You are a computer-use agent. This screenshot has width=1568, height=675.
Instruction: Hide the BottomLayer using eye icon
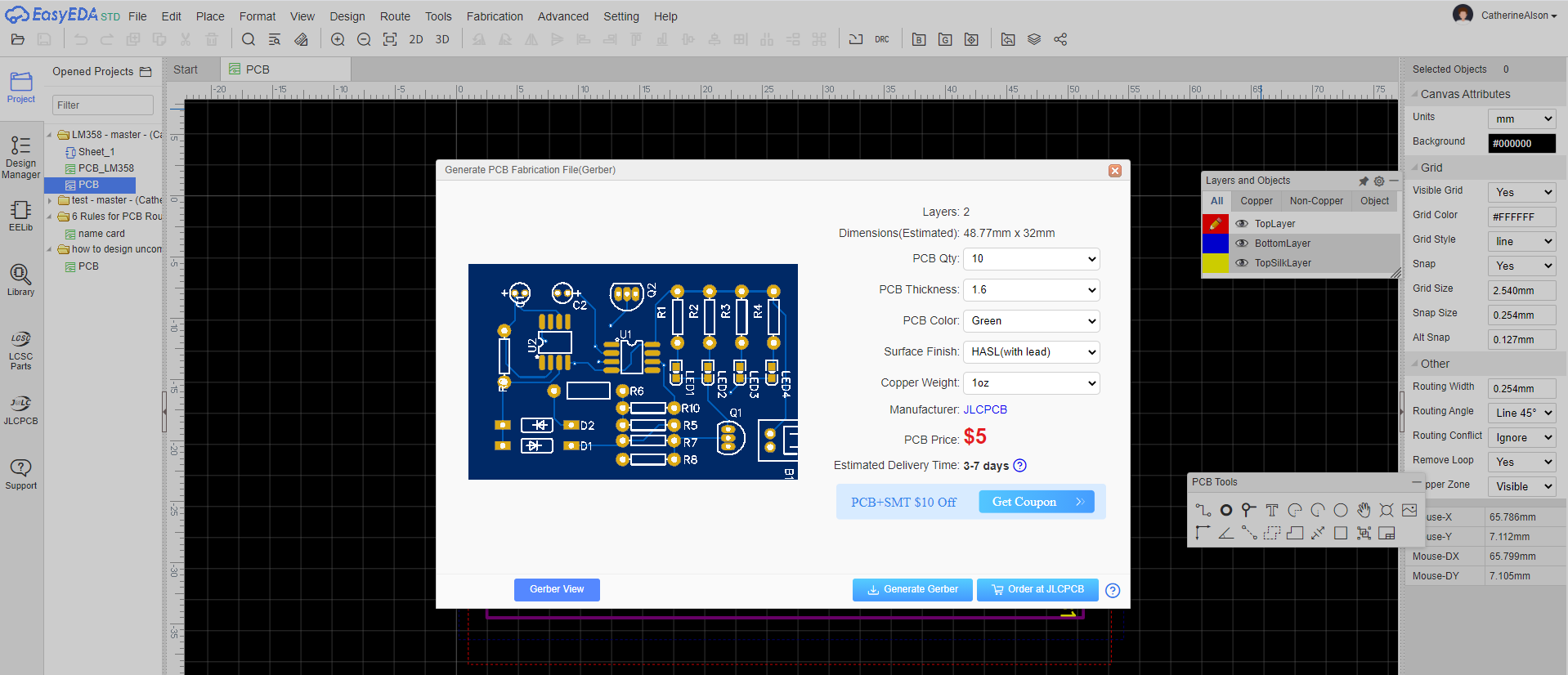1241,244
